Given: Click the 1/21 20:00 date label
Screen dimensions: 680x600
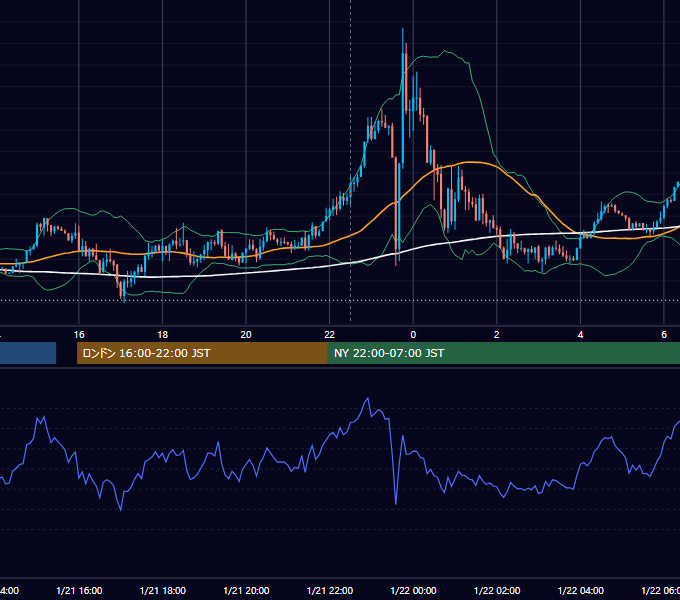Looking at the screenshot, I should tap(246, 590).
